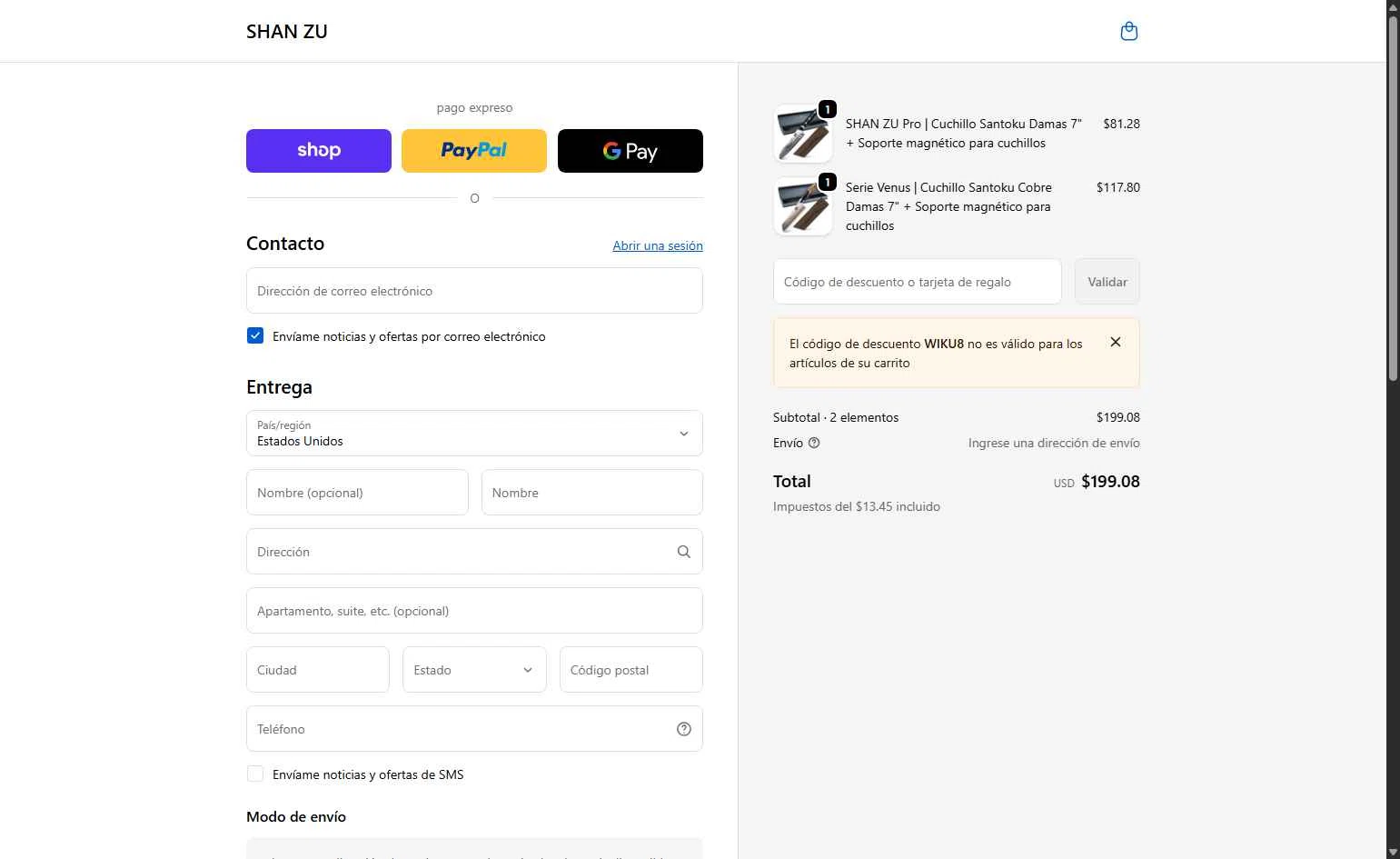Click the pago expreso label
The height and width of the screenshot is (859, 1400).
[474, 108]
